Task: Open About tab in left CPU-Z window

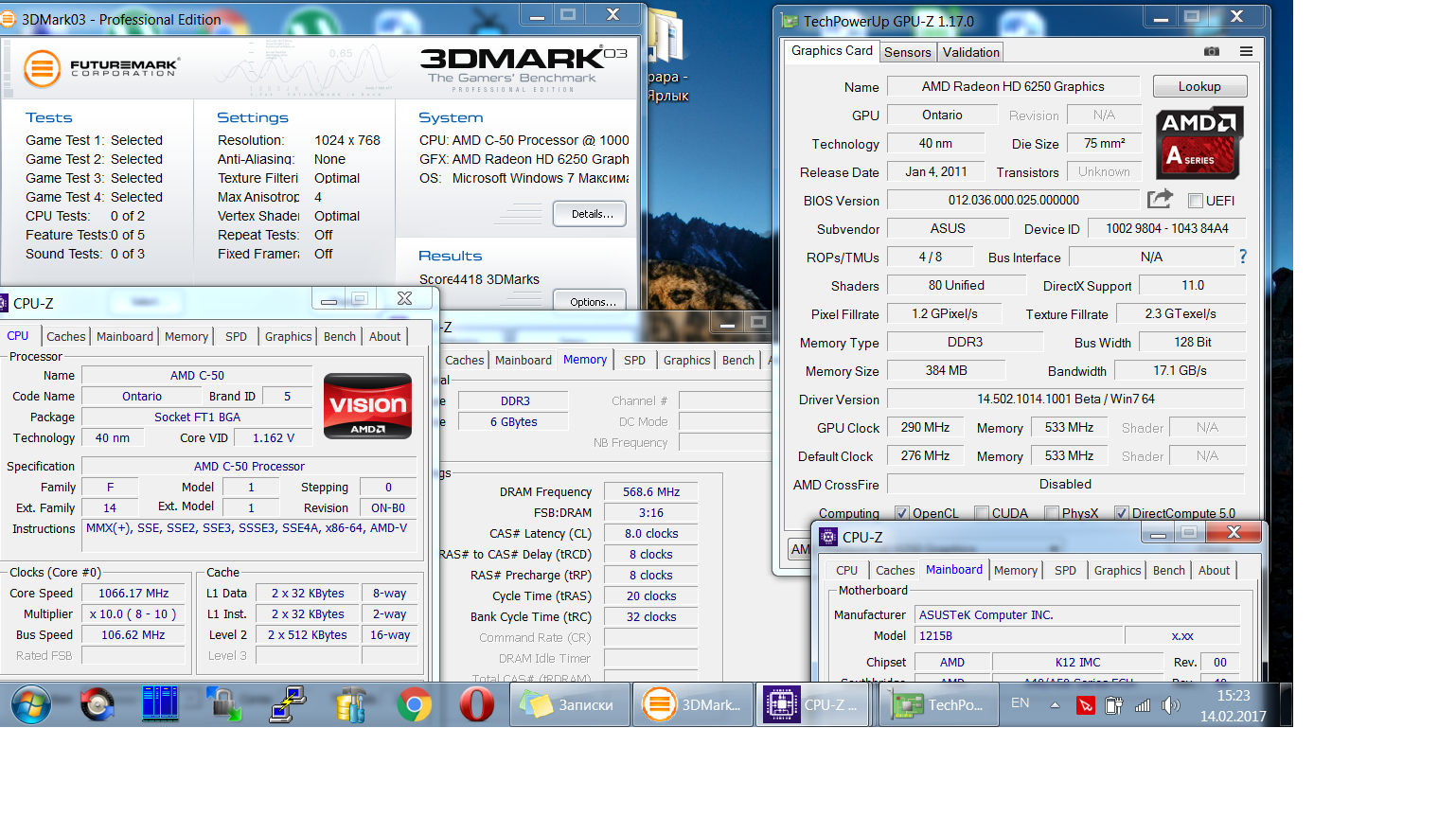Action: (384, 336)
